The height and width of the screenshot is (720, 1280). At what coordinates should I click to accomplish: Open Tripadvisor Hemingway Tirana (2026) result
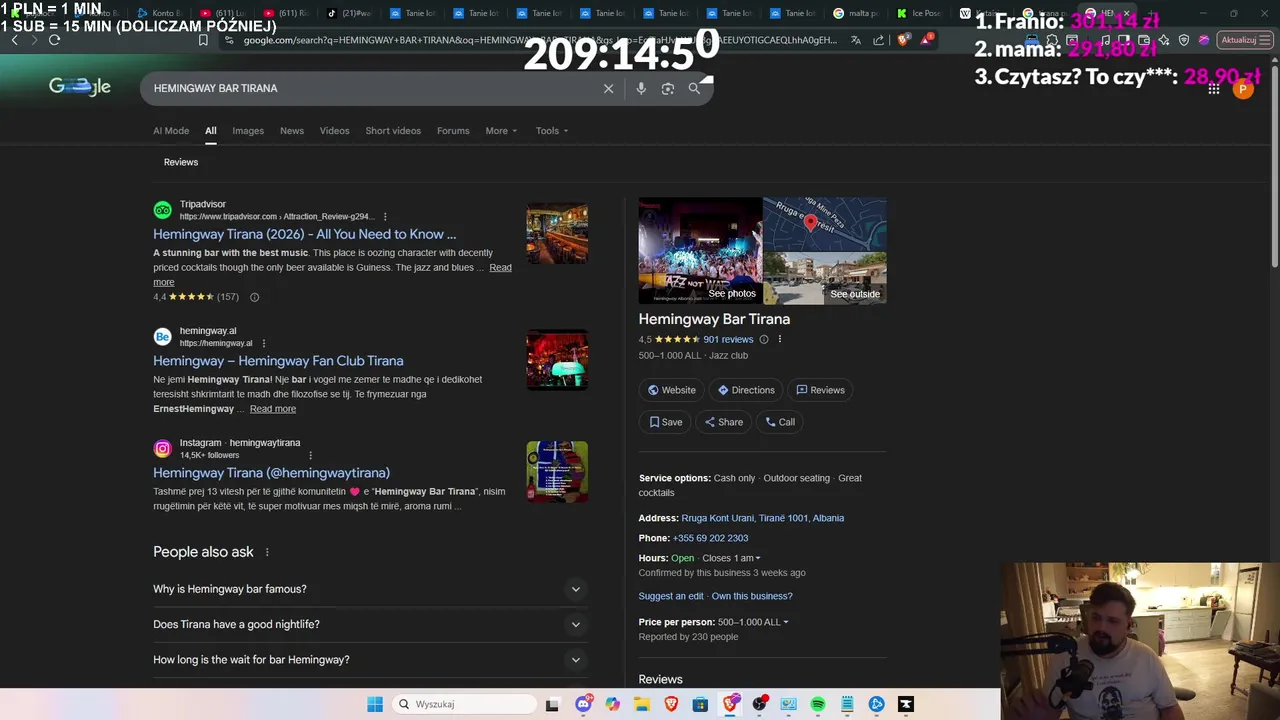coord(305,234)
